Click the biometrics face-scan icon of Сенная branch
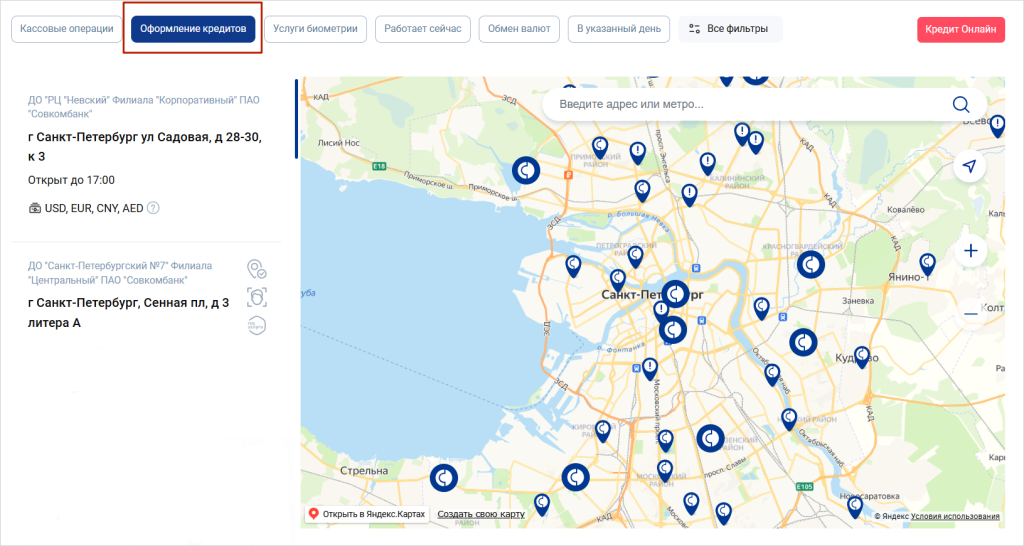The height and width of the screenshot is (546, 1024). pos(257,297)
